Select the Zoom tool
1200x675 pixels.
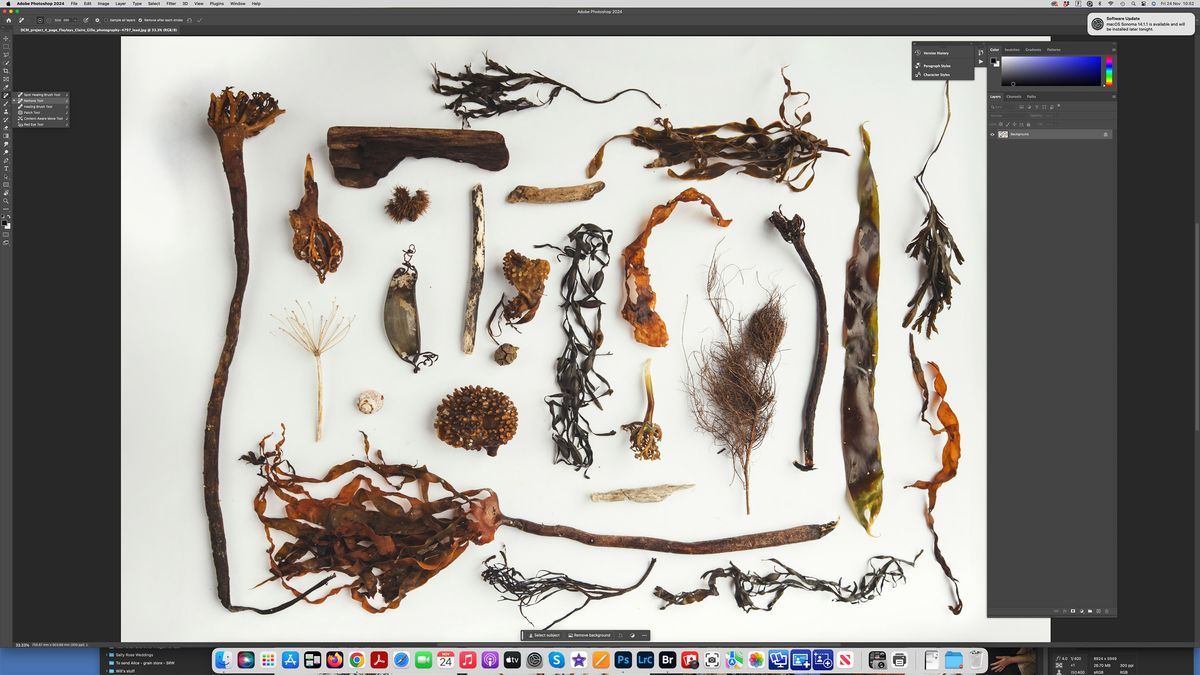(x=5, y=200)
